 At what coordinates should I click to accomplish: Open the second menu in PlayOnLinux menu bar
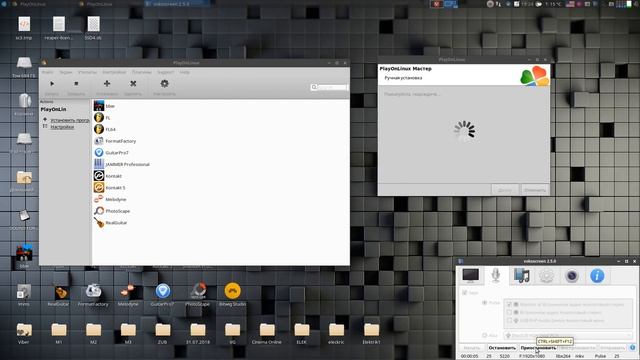(x=66, y=72)
